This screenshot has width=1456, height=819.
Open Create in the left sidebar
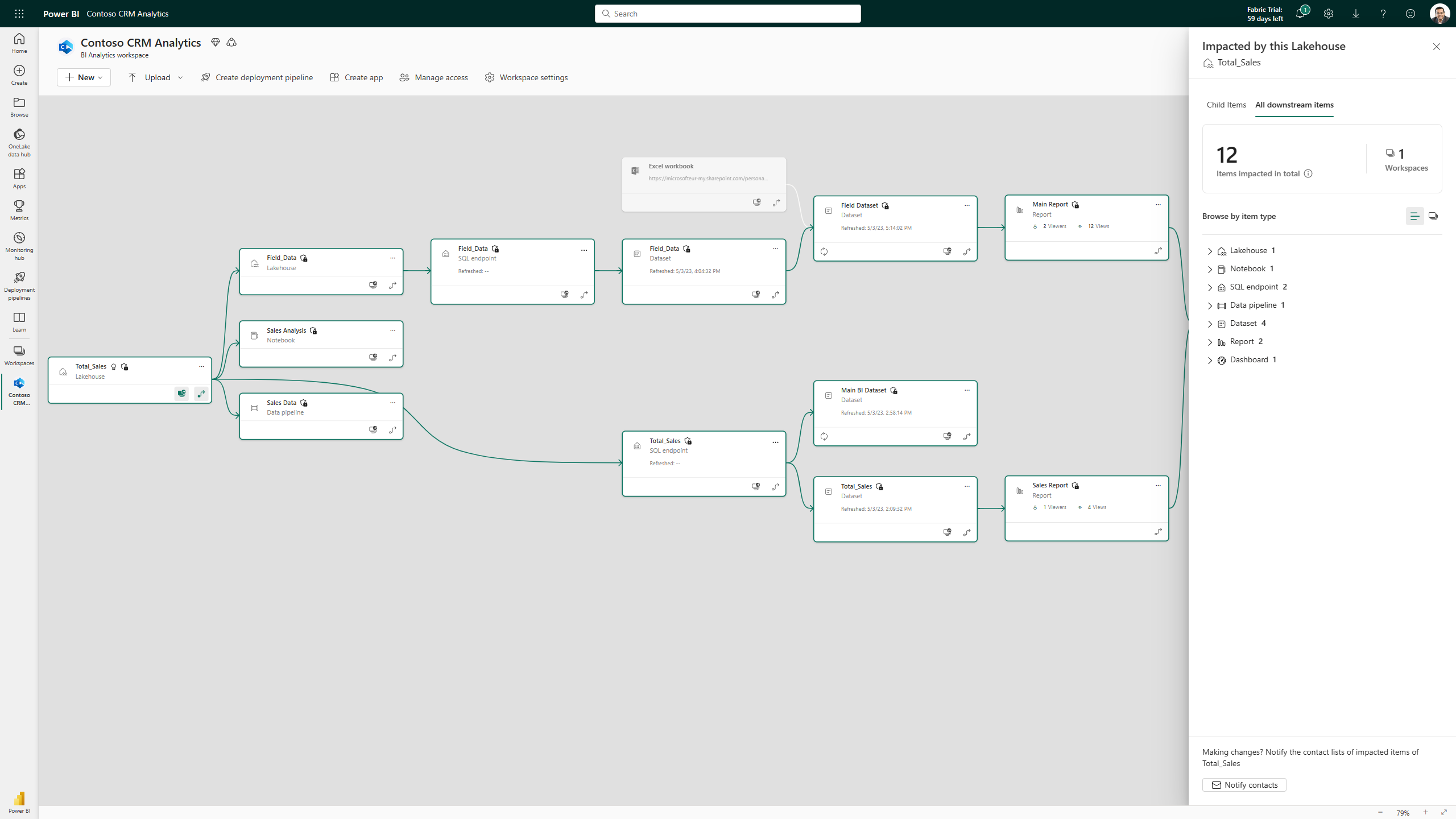tap(19, 75)
